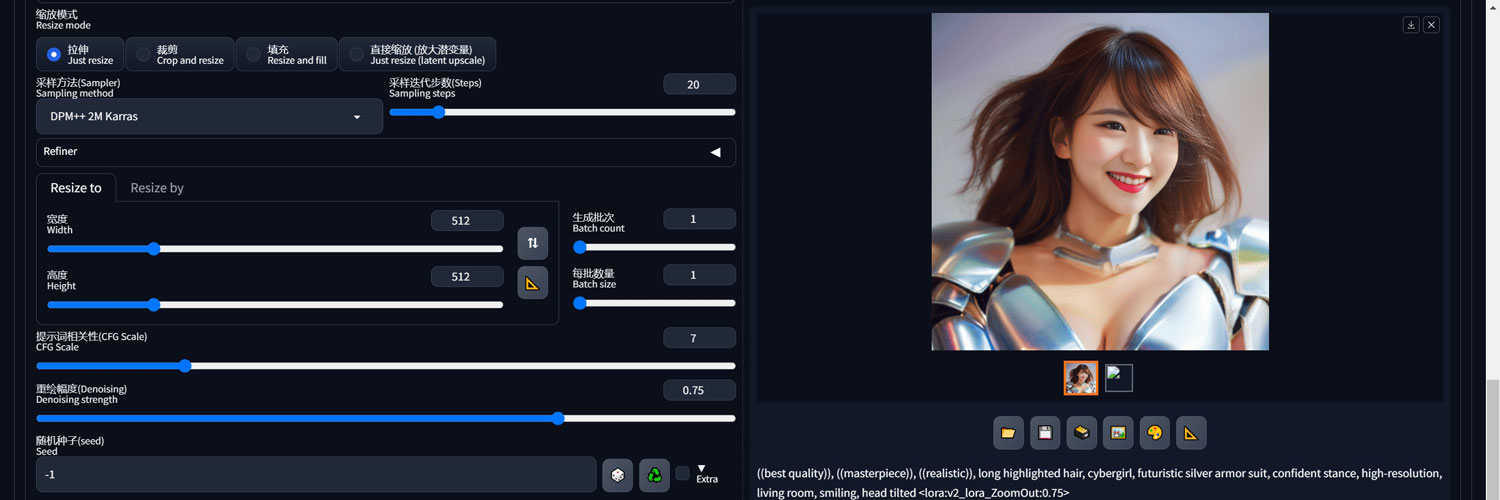Enable the Extra seed checkbox
The height and width of the screenshot is (500, 1500).
pyautogui.click(x=682, y=473)
